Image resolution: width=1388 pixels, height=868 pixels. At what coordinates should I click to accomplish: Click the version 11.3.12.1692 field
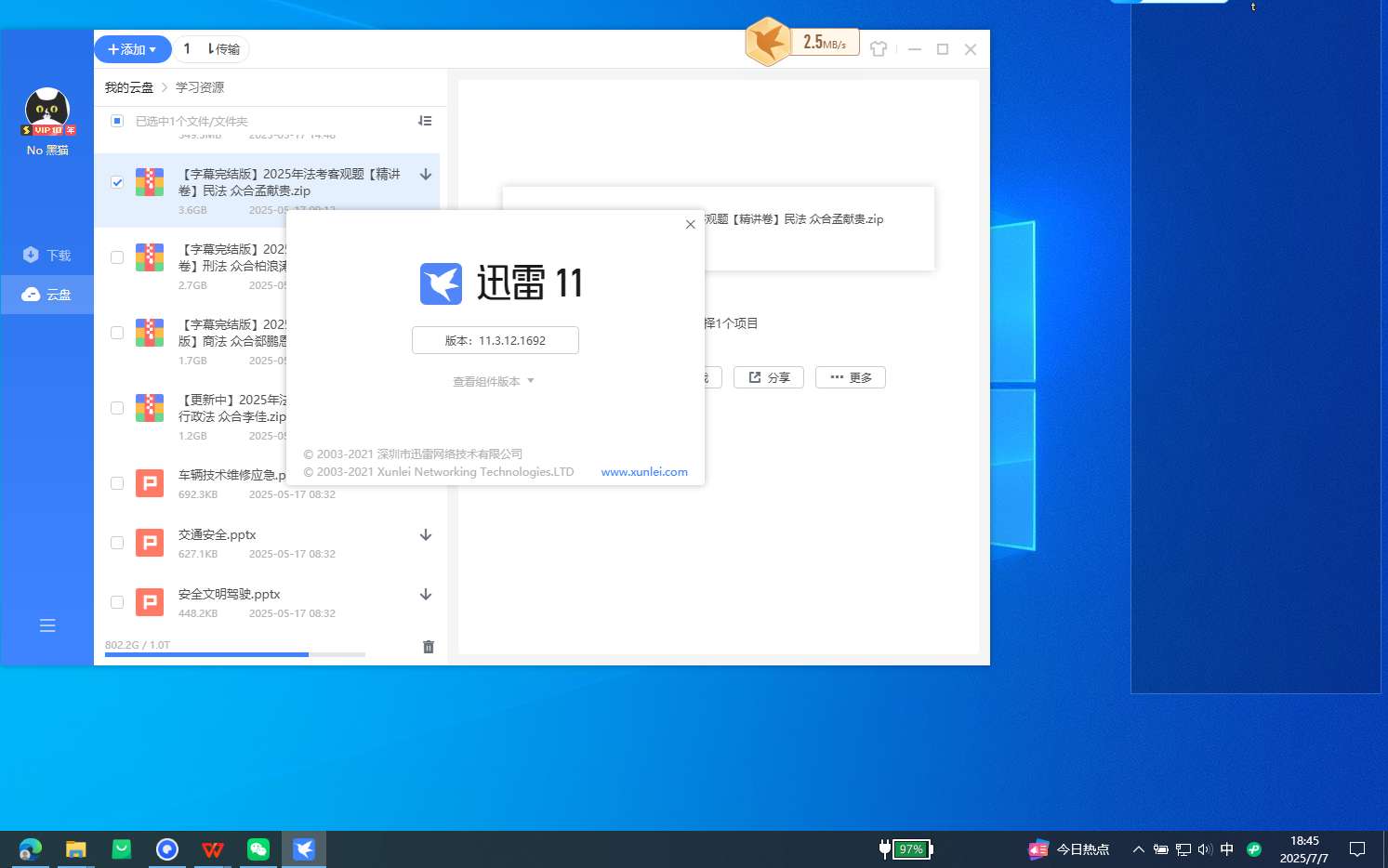(x=496, y=340)
